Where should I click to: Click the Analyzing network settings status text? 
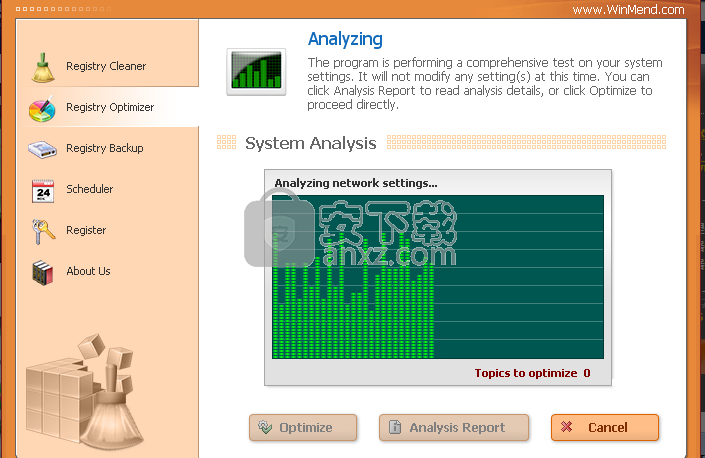click(x=356, y=183)
